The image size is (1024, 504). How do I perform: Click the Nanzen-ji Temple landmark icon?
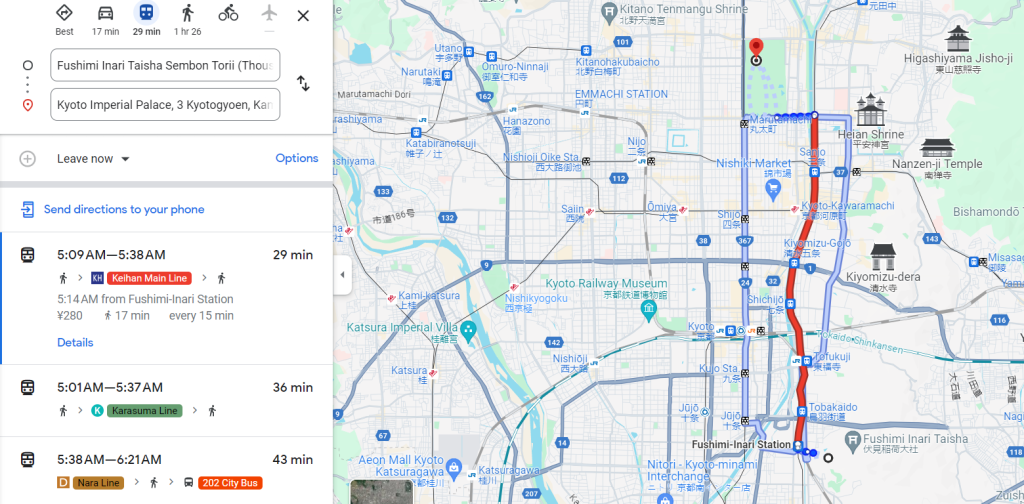(x=937, y=147)
